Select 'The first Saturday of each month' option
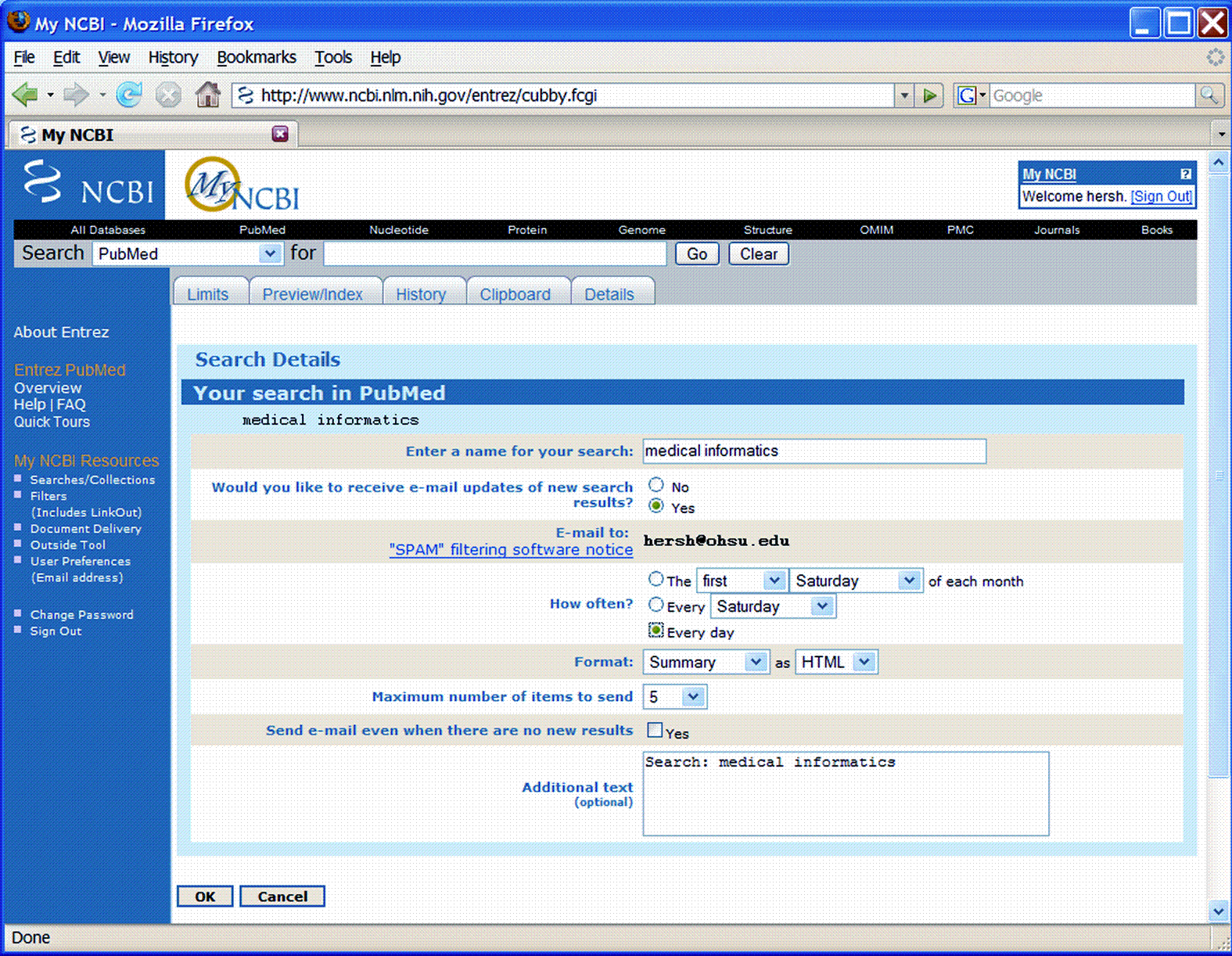 (656, 579)
